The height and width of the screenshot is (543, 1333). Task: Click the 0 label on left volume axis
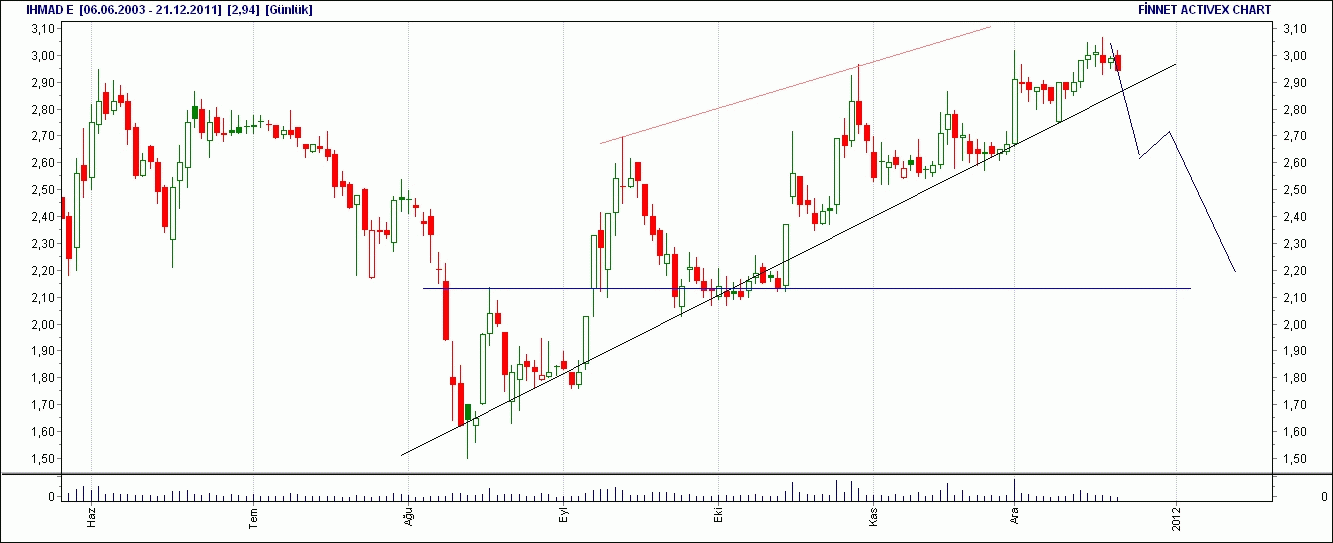[x=50, y=497]
